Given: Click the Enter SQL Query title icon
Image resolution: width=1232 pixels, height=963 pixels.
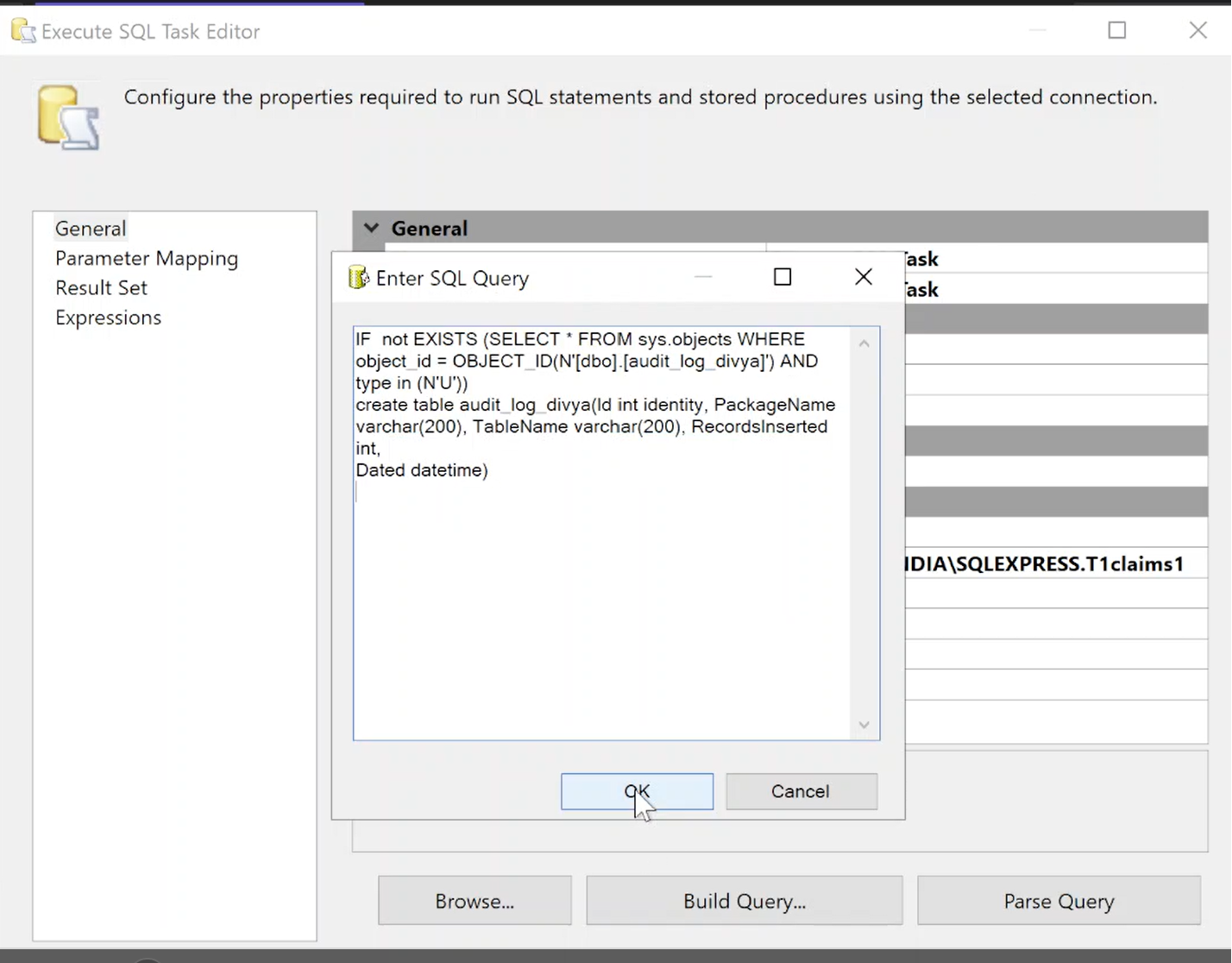Looking at the screenshot, I should tap(358, 278).
